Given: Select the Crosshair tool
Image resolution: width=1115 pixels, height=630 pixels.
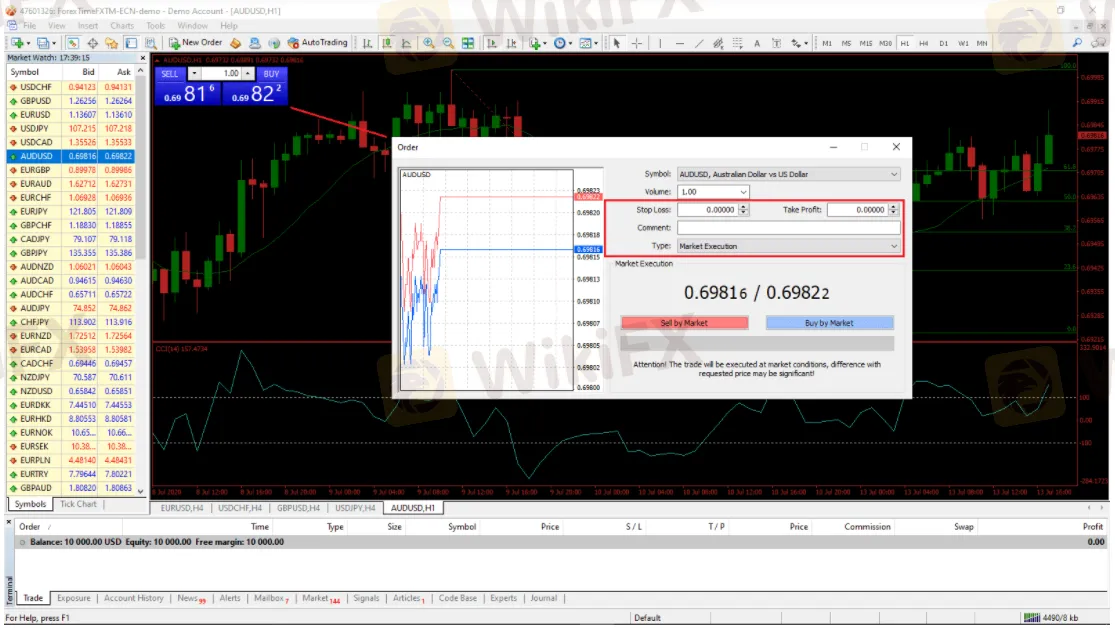Looking at the screenshot, I should (x=636, y=43).
